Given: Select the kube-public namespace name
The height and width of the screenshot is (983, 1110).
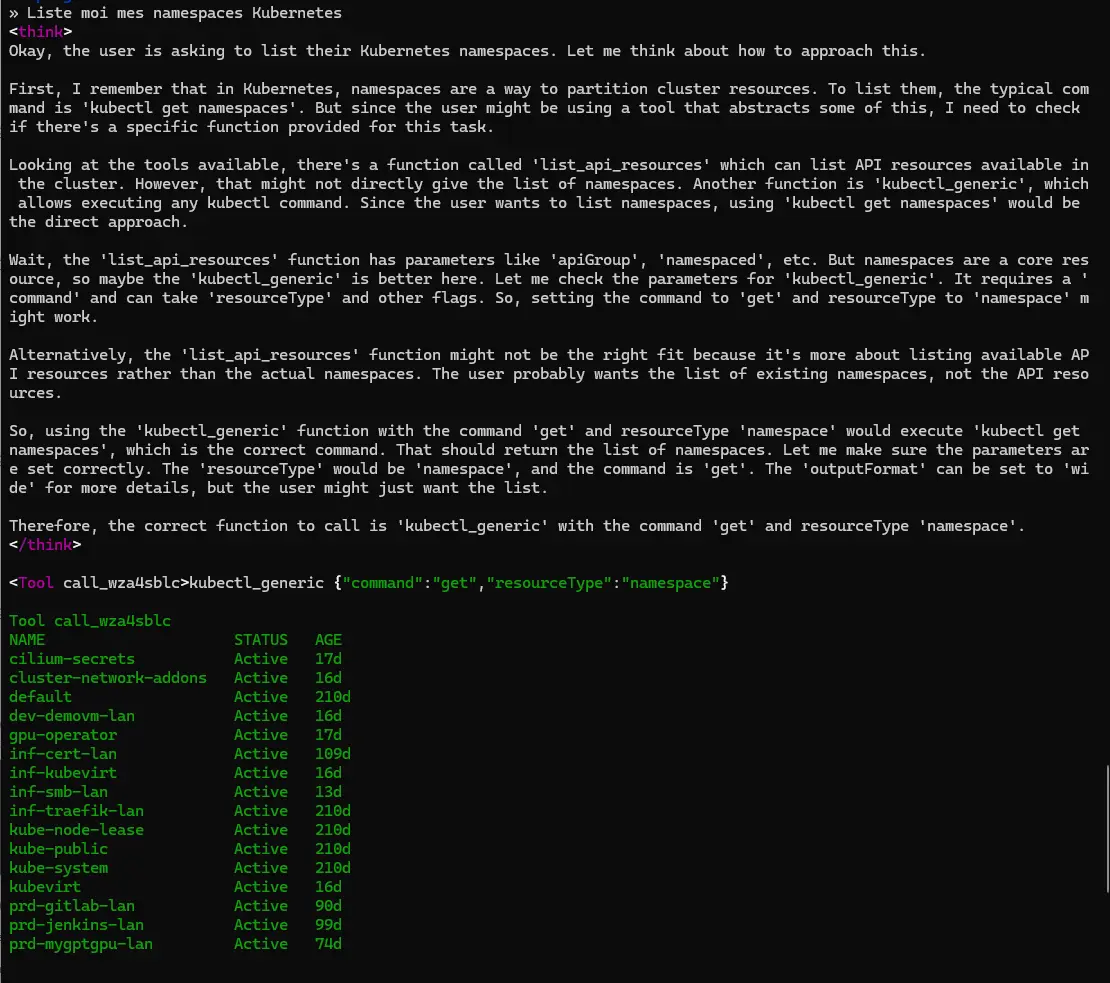Looking at the screenshot, I should (x=58, y=849).
